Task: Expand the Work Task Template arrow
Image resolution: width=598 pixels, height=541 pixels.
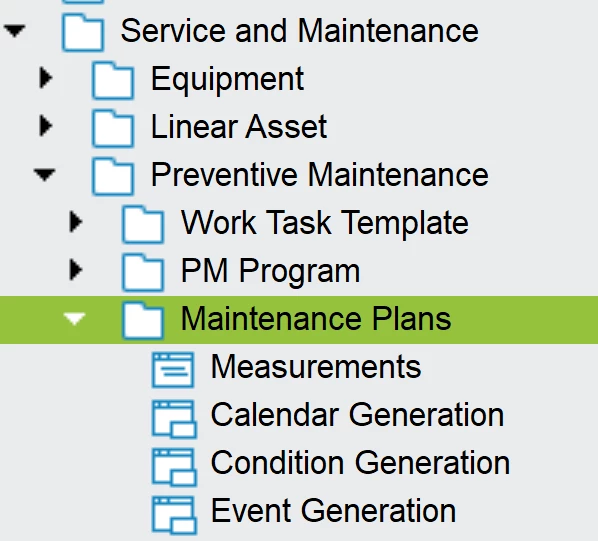Action: point(76,222)
